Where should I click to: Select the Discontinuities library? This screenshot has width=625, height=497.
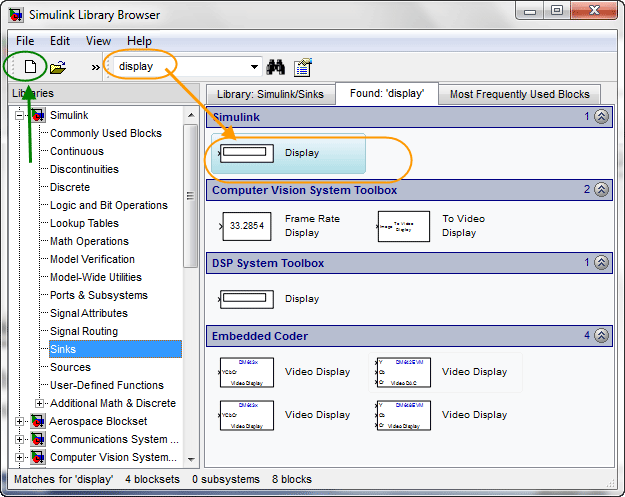pyautogui.click(x=84, y=169)
